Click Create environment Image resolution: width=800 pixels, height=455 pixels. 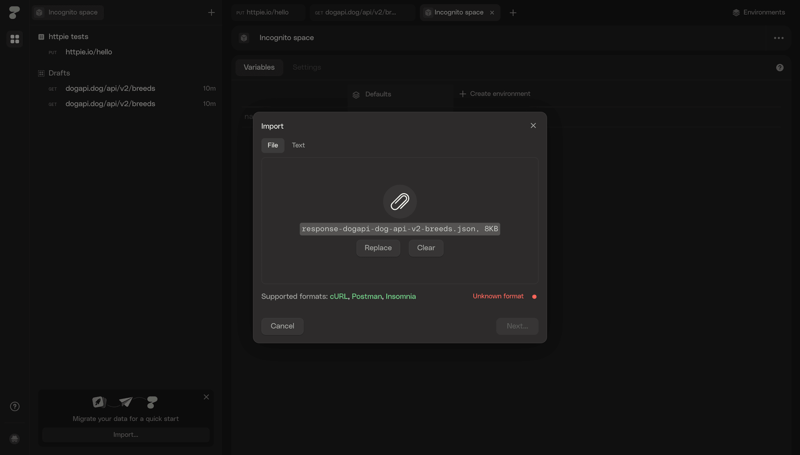coord(495,94)
